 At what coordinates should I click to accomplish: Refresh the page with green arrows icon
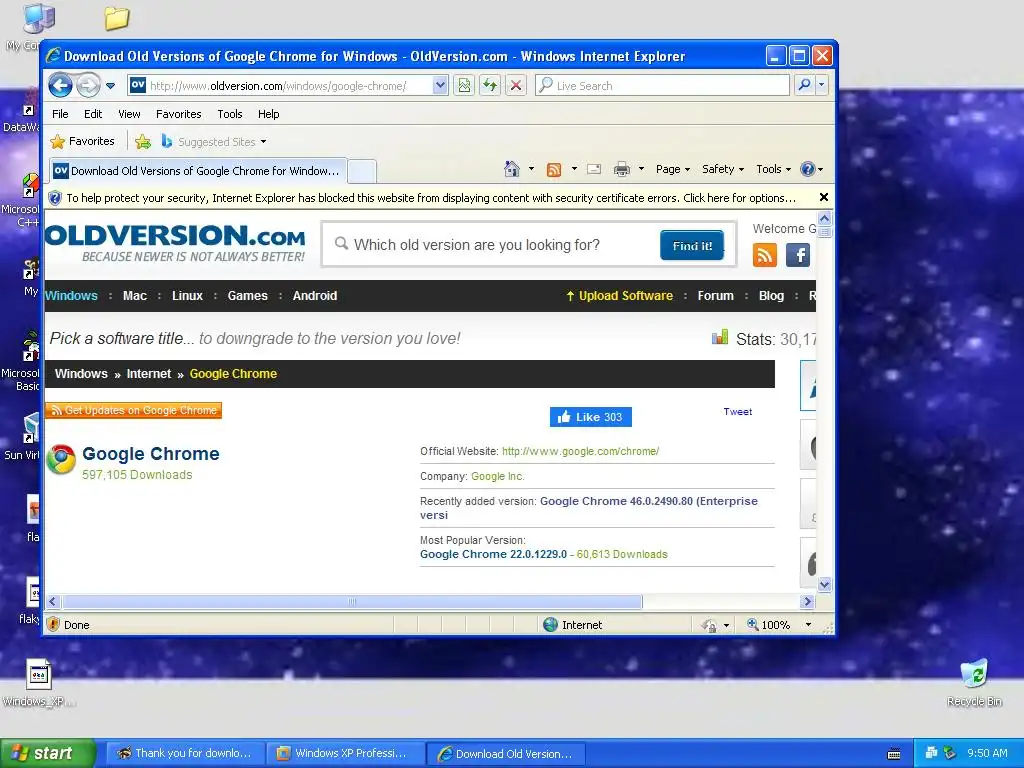[x=490, y=86]
